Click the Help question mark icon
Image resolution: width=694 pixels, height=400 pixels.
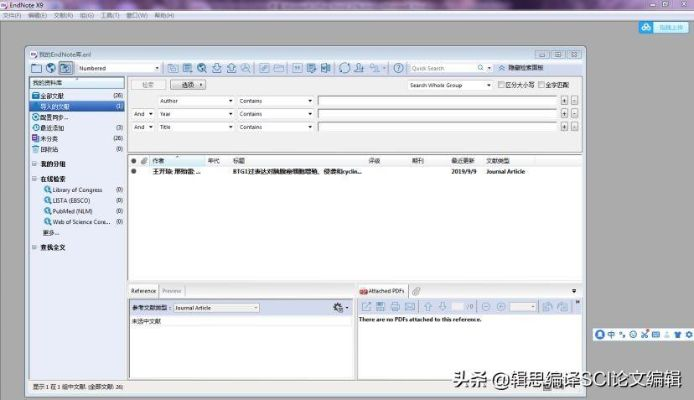398,68
